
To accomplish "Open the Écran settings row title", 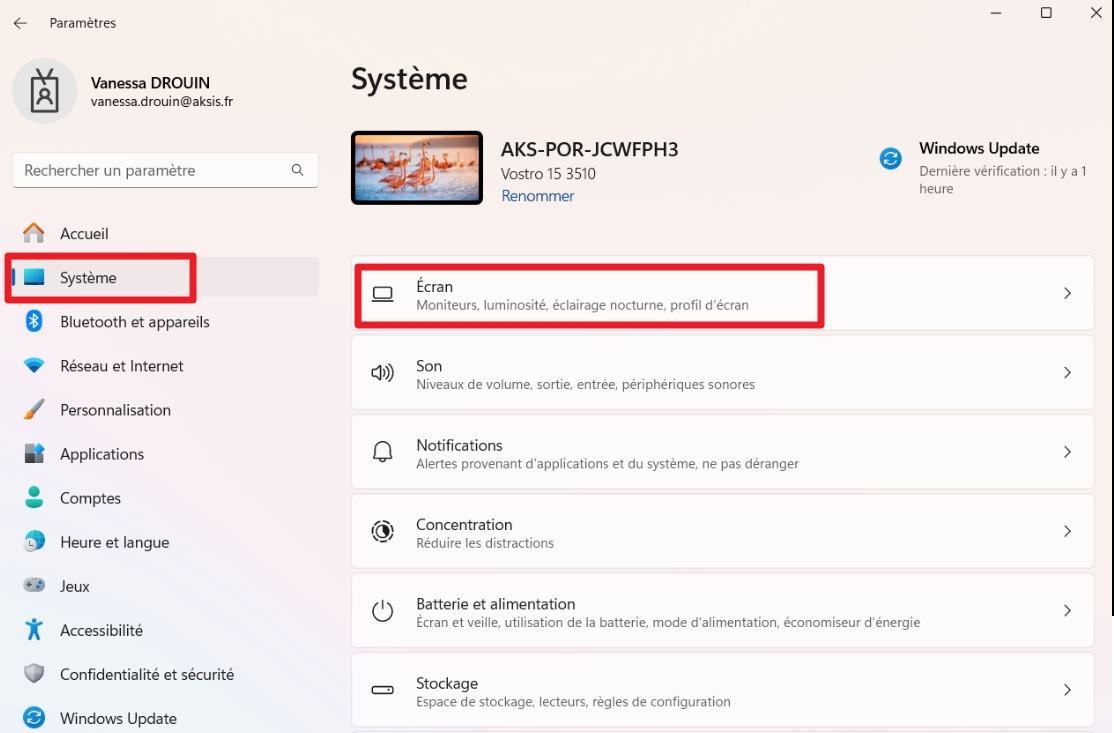I will (x=434, y=286).
